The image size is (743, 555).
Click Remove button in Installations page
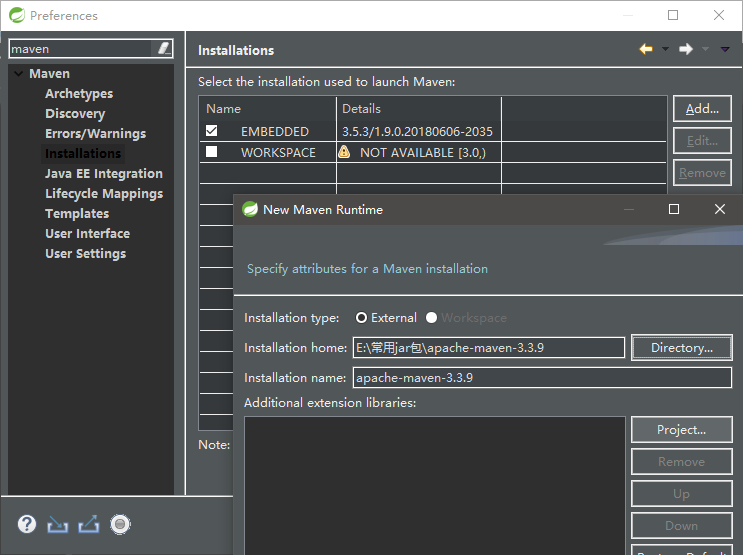(702, 173)
